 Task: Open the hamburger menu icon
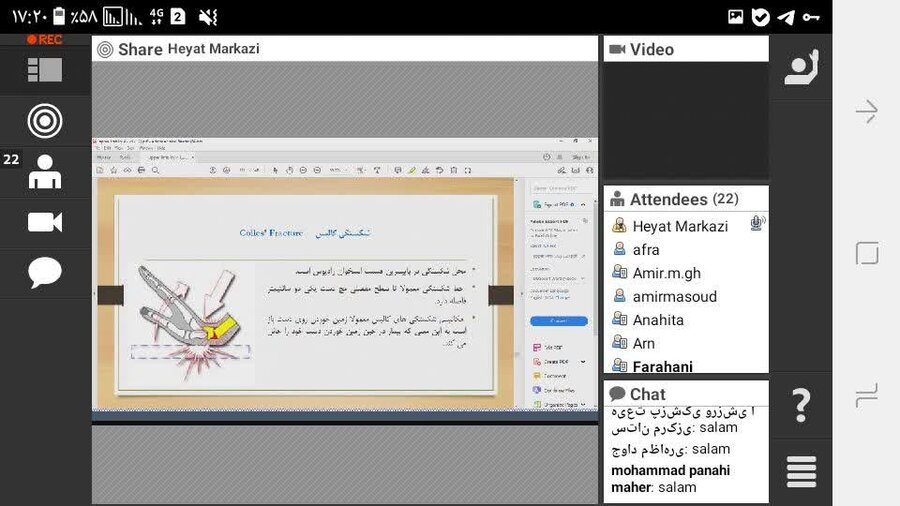tap(801, 471)
